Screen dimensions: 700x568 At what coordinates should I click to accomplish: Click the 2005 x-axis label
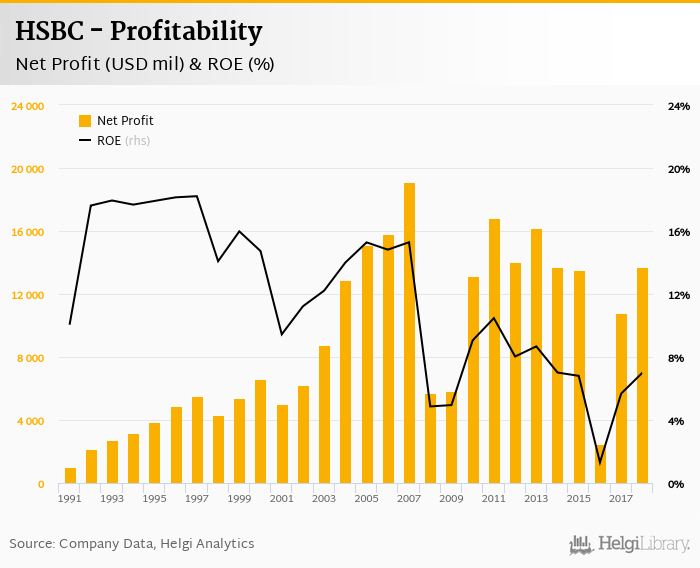click(367, 498)
